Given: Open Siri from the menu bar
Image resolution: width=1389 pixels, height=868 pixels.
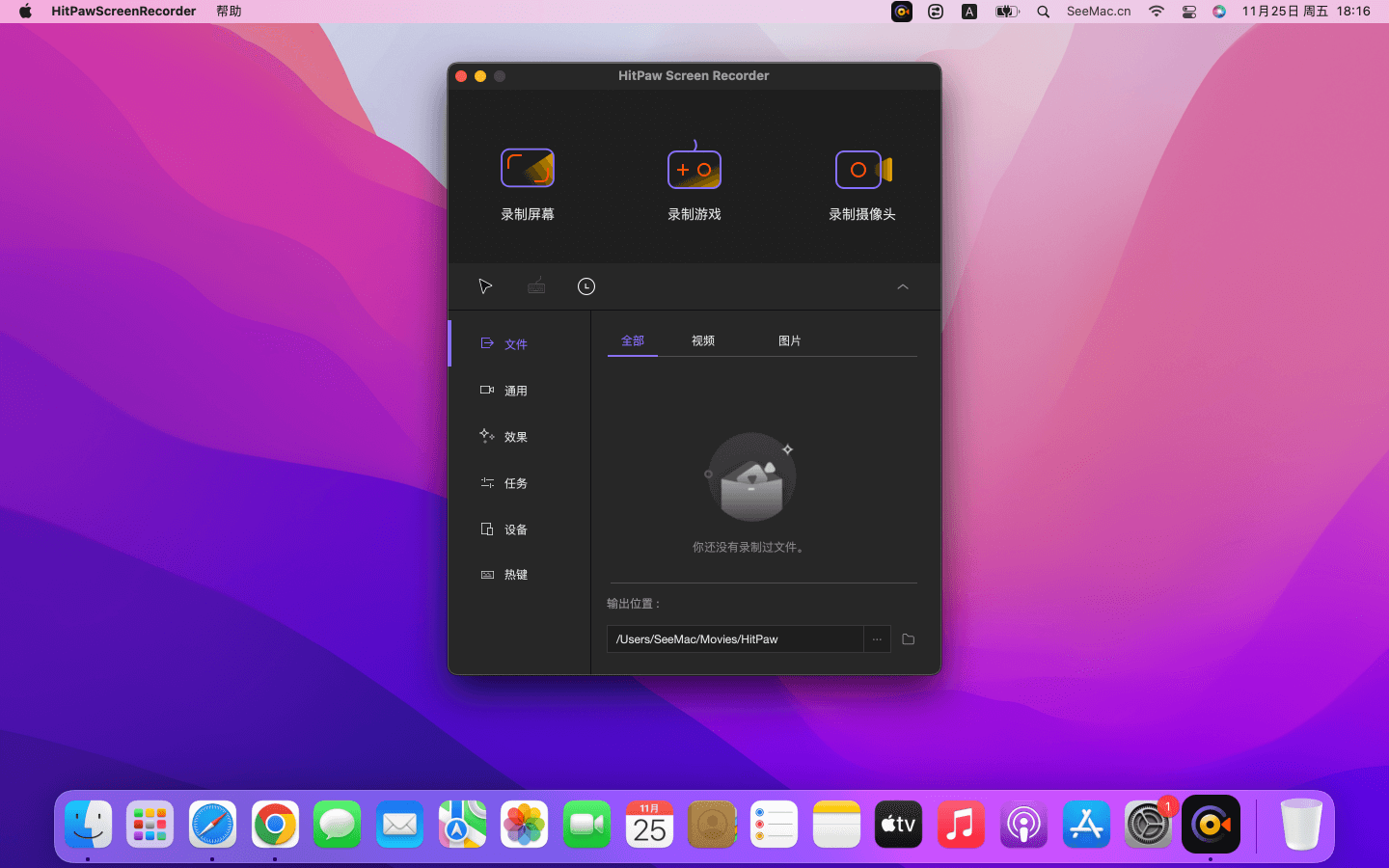Looking at the screenshot, I should [x=1219, y=12].
